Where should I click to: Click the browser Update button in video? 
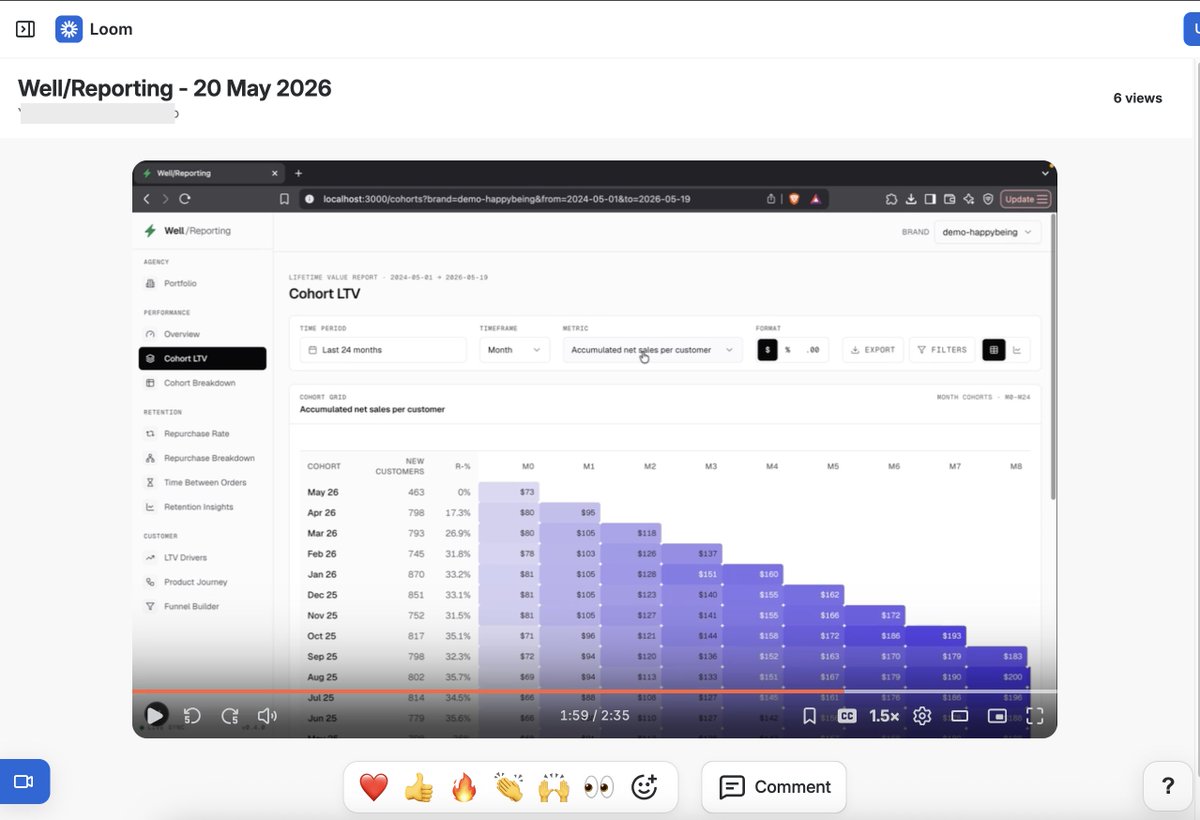click(1025, 199)
